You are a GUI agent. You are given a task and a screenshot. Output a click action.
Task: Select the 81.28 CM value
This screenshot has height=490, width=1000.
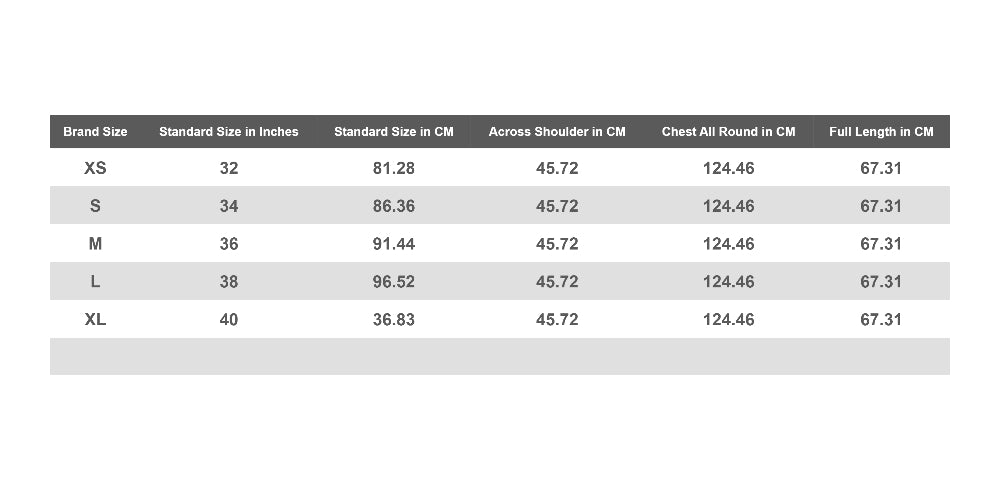pos(393,168)
